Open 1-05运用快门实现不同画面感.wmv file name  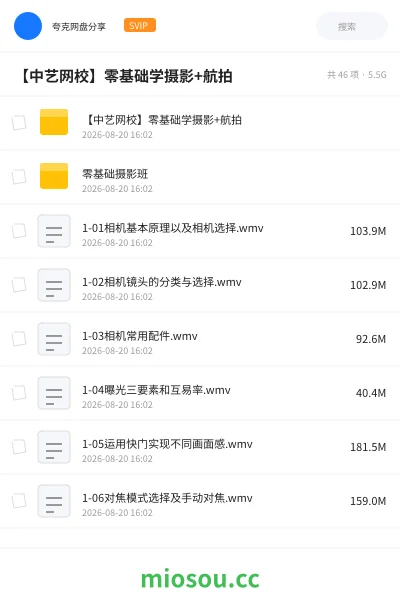[x=167, y=444]
